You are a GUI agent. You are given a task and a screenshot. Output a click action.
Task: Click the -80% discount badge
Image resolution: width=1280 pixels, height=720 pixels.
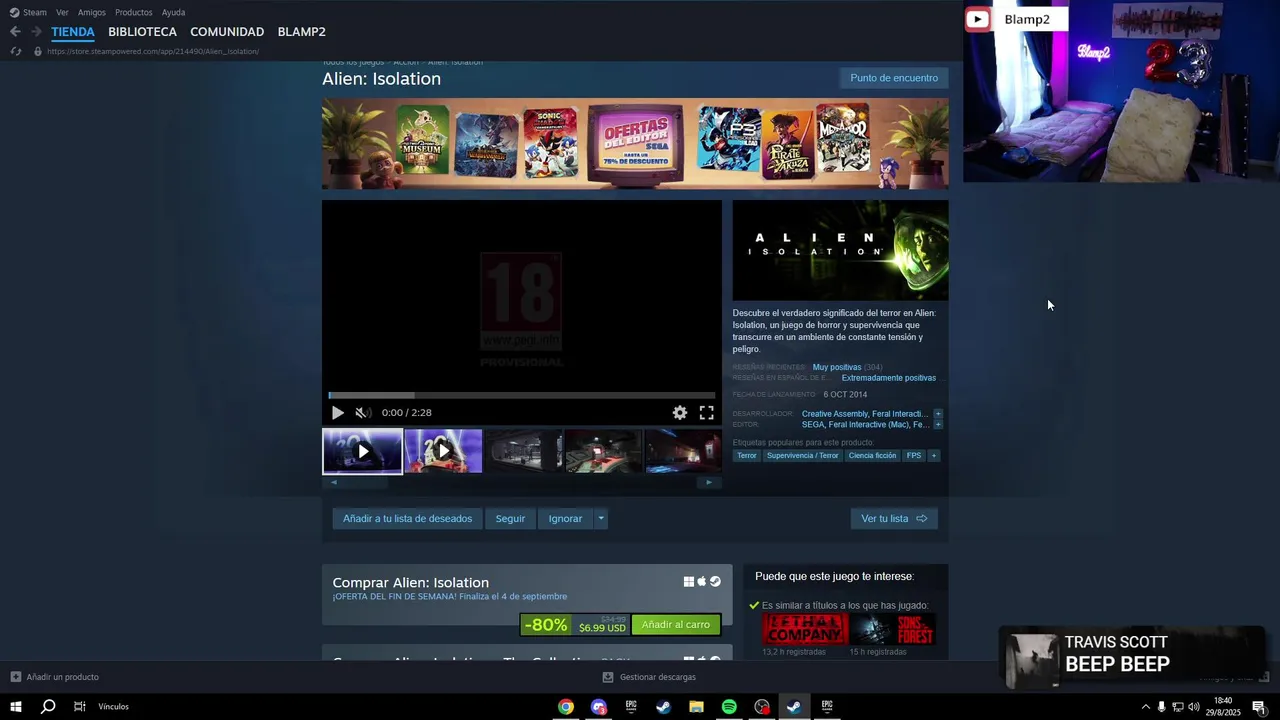546,625
